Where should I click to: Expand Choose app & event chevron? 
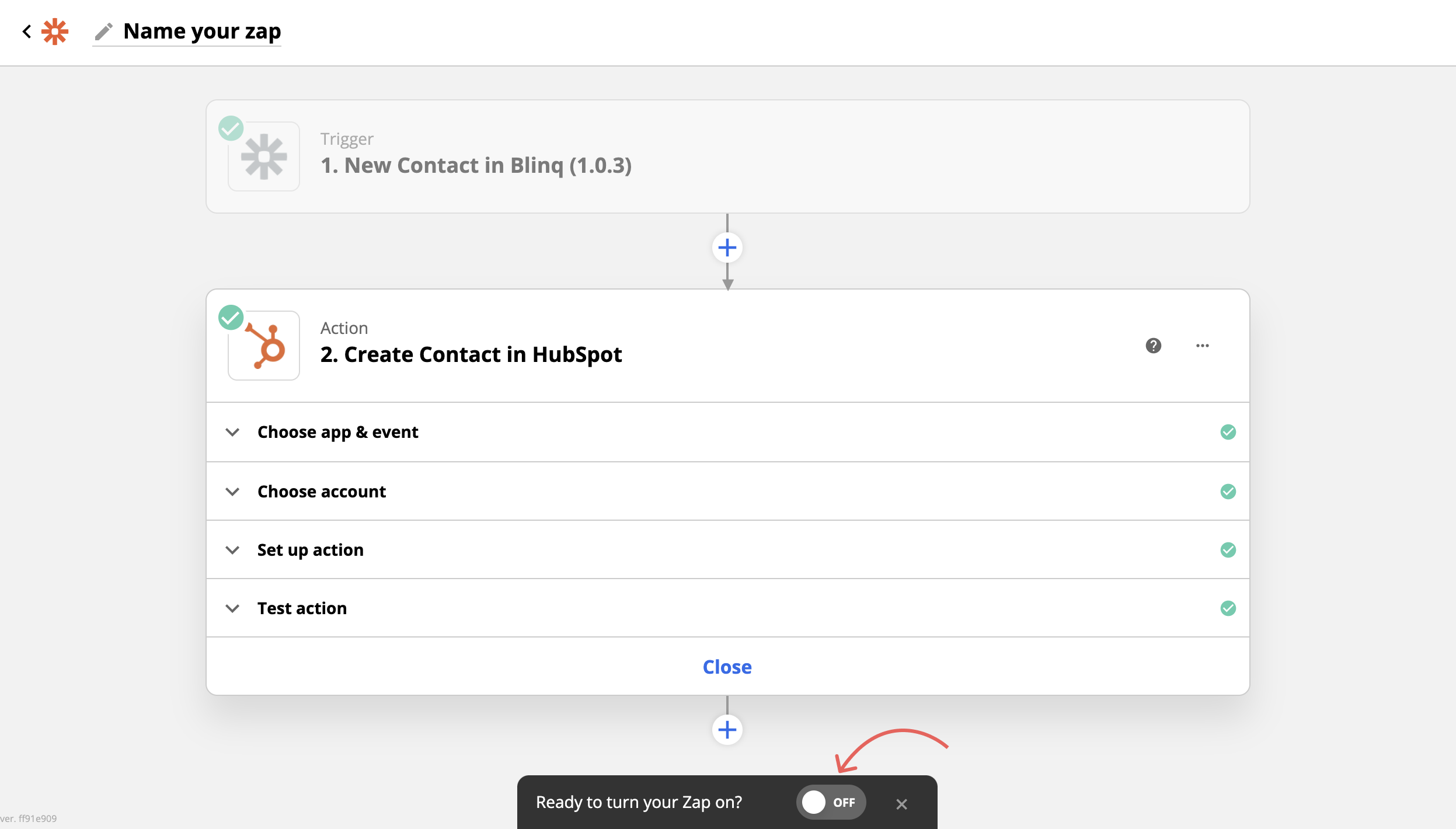click(x=232, y=432)
